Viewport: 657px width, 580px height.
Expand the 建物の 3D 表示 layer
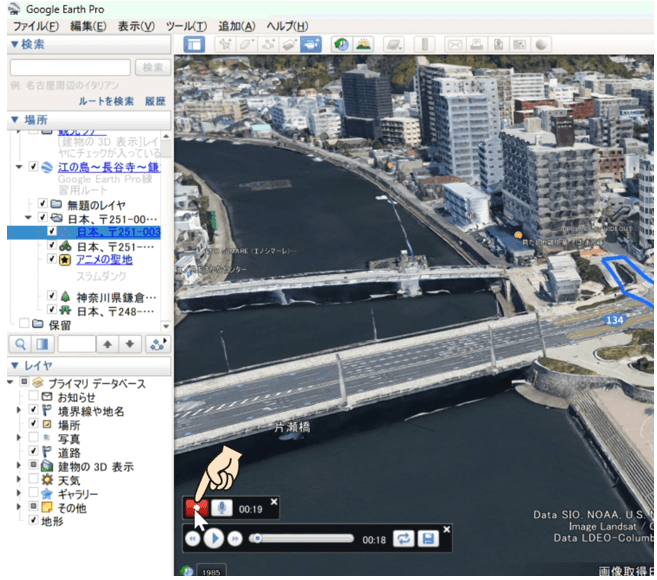point(20,466)
